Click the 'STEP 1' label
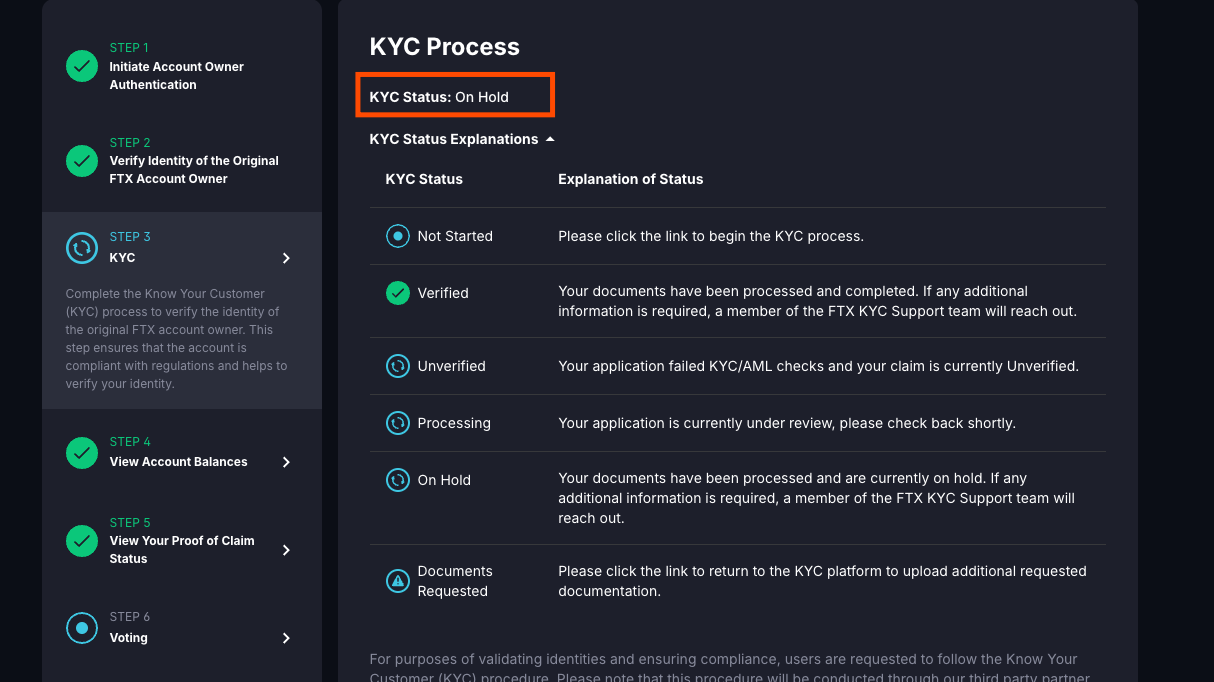 coord(129,48)
